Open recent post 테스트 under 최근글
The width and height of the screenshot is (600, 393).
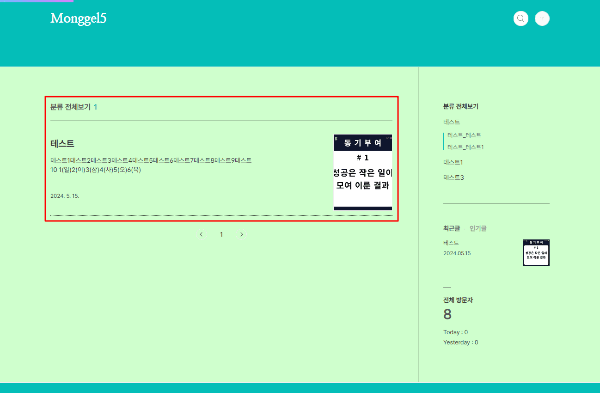tap(451, 243)
